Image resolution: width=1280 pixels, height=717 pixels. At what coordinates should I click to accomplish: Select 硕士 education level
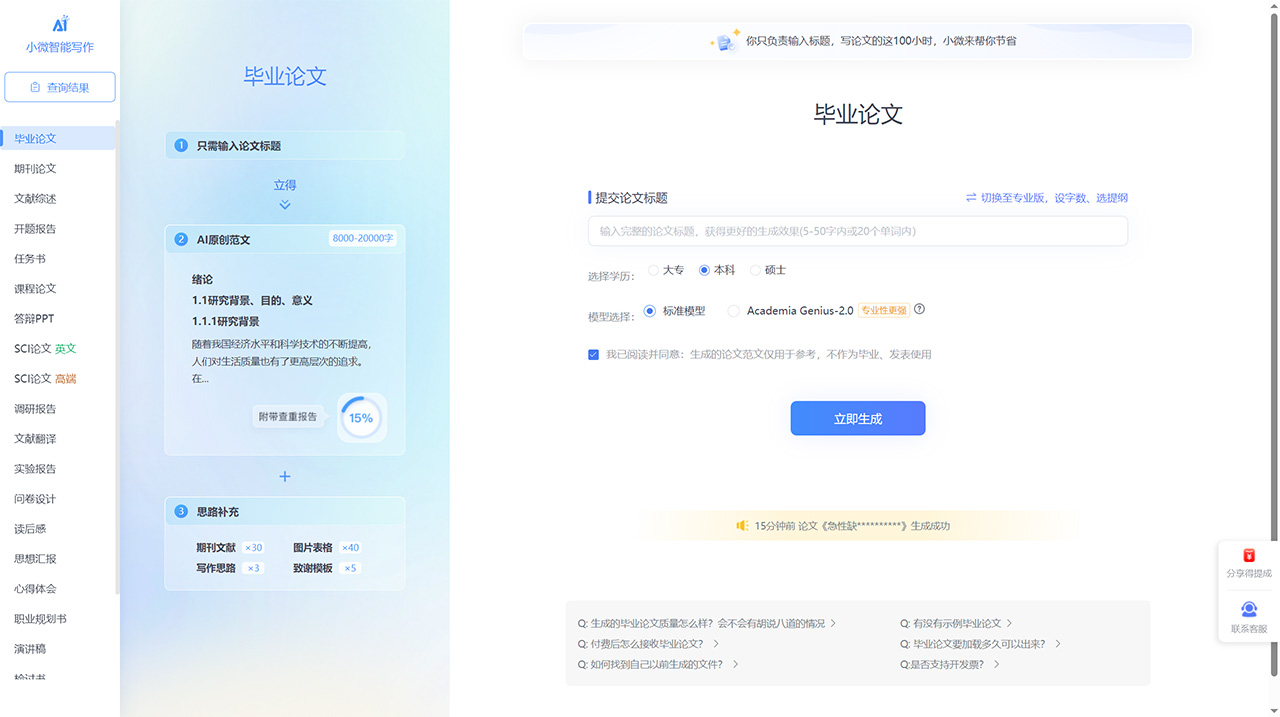point(757,269)
